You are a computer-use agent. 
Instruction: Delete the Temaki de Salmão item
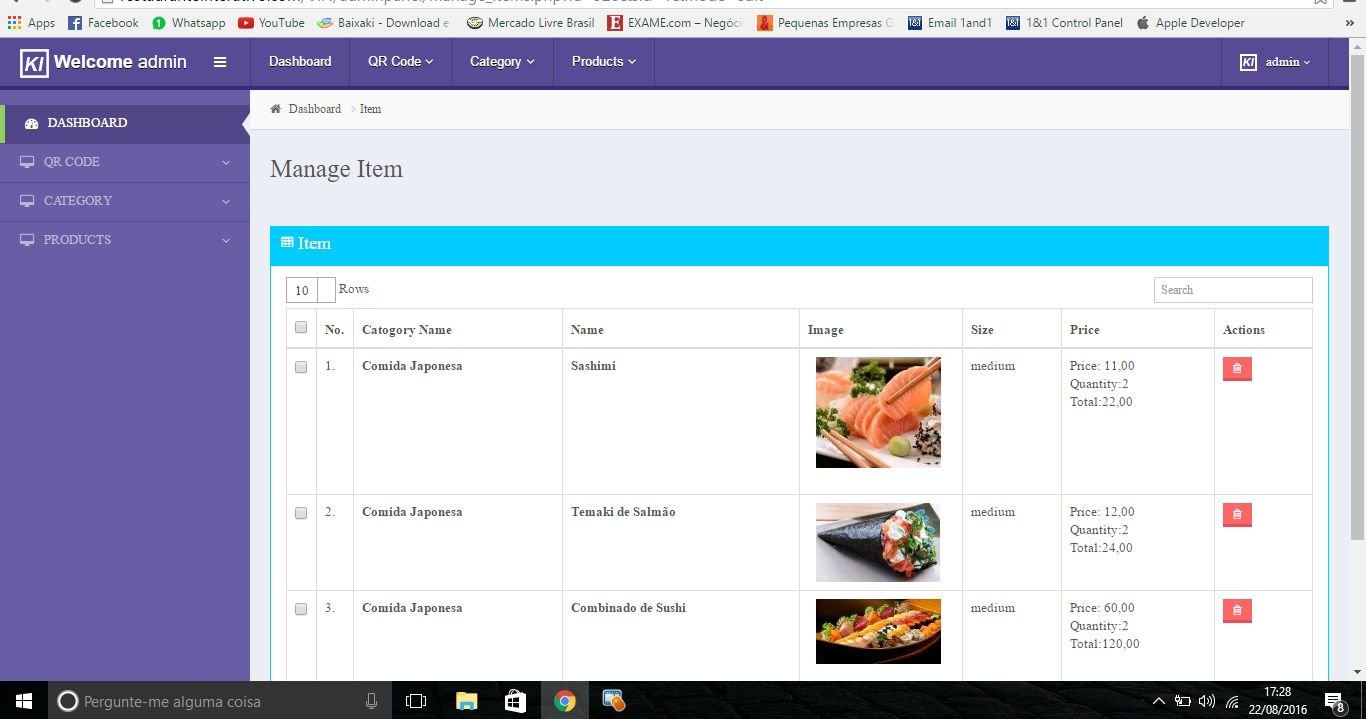(1237, 515)
